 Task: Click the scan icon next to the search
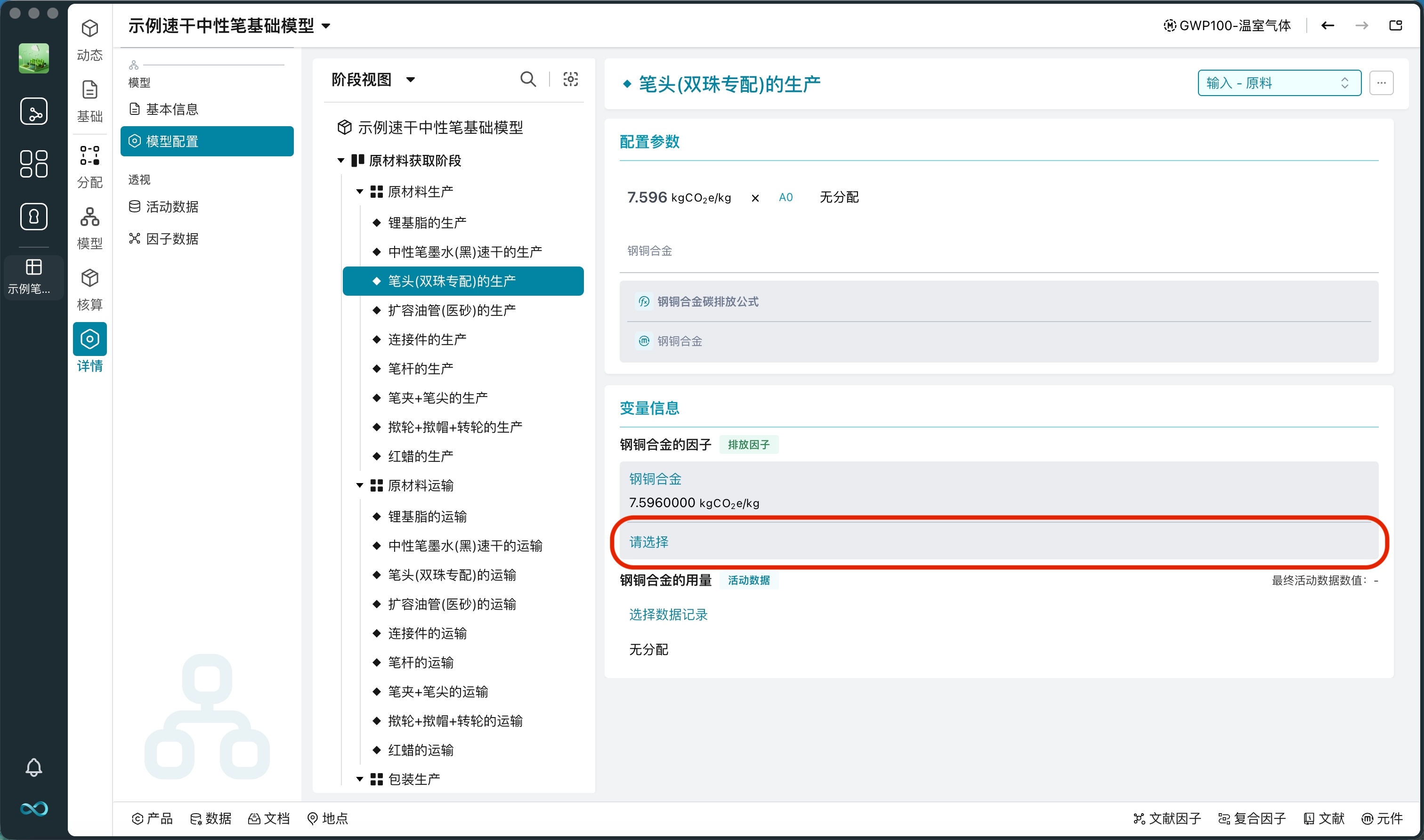point(571,79)
